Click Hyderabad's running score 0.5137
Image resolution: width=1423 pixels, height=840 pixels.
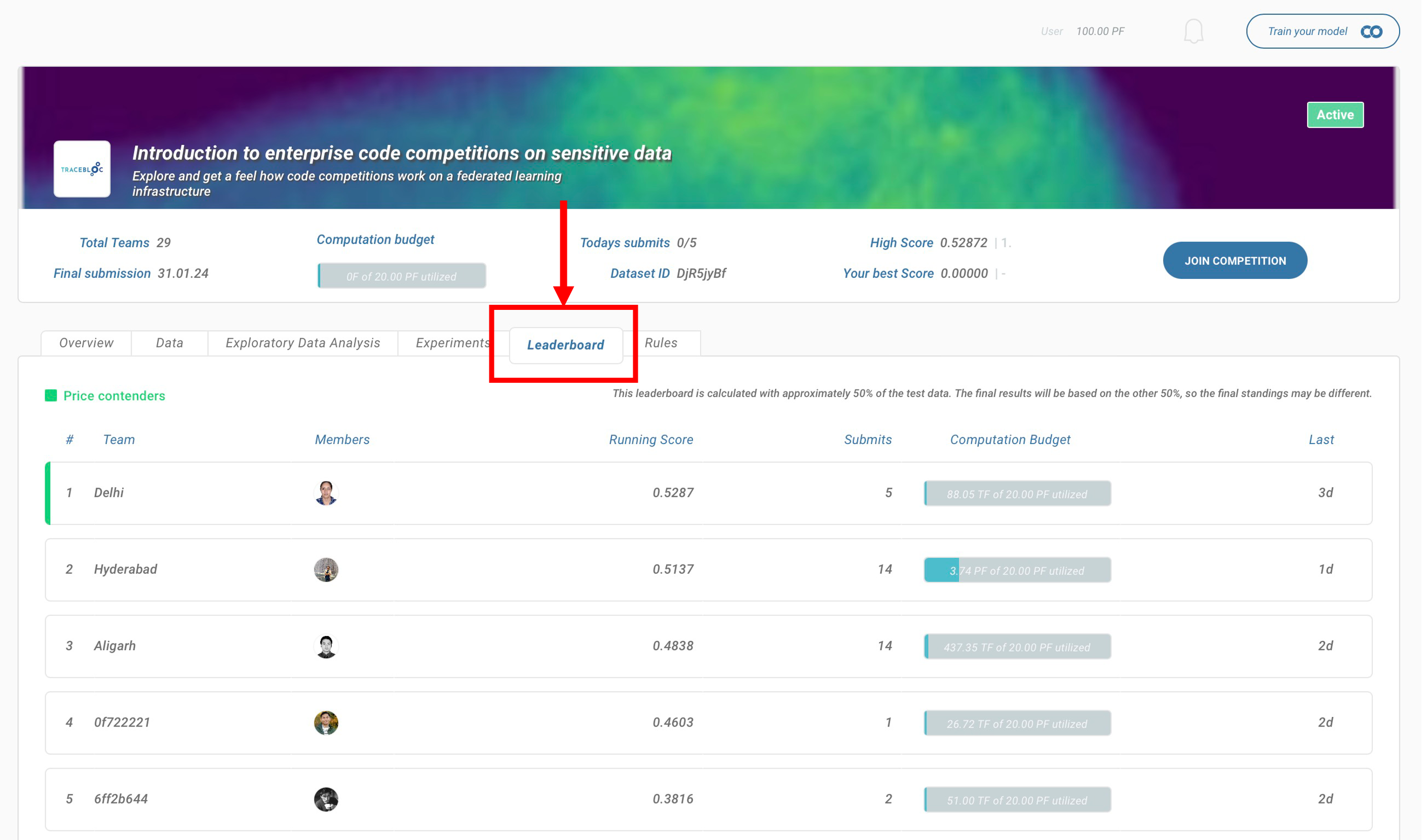tap(673, 569)
